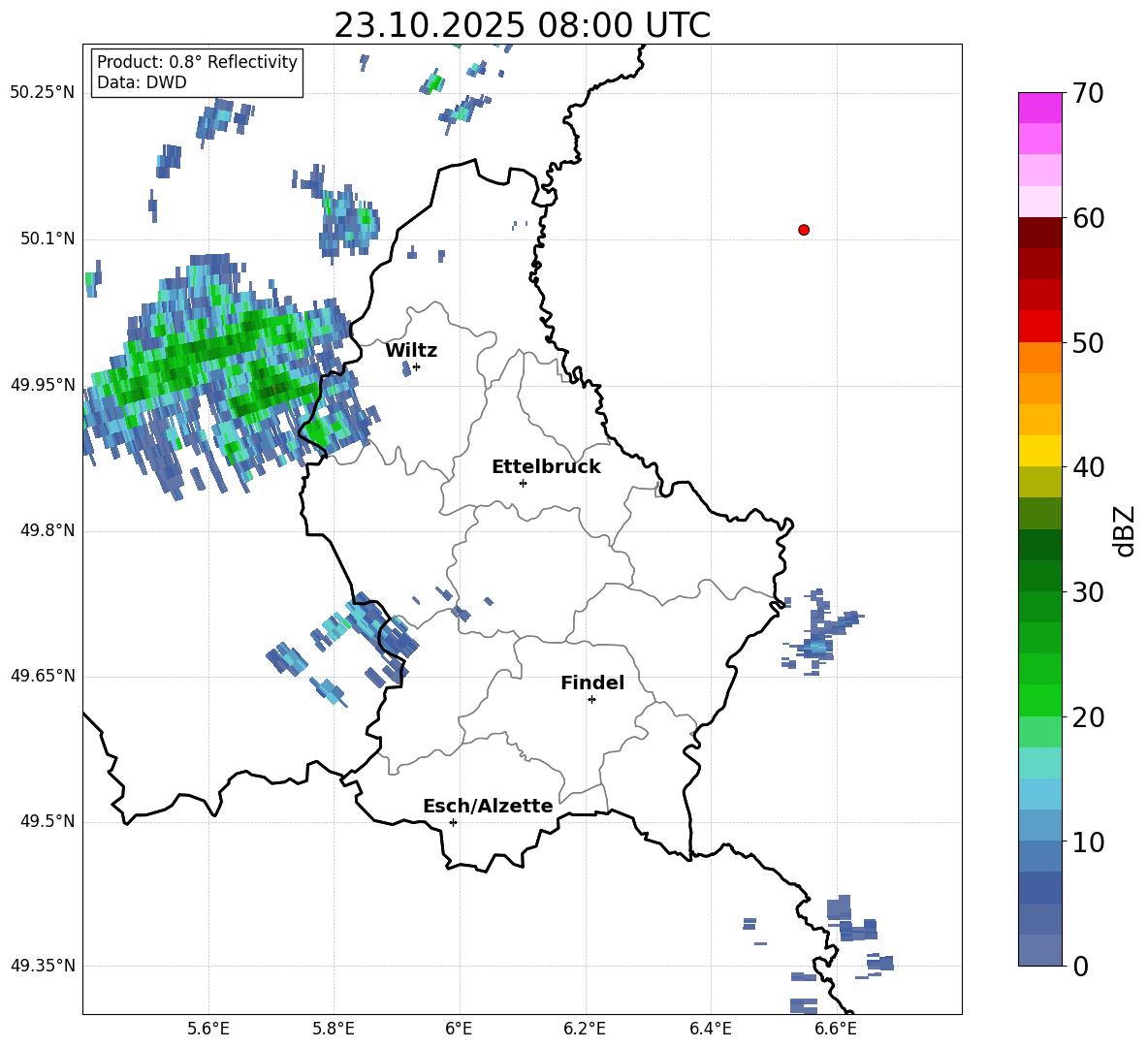The width and height of the screenshot is (1148, 1048).
Task: Click the Esch/Alzette city label
Action: pos(488,806)
